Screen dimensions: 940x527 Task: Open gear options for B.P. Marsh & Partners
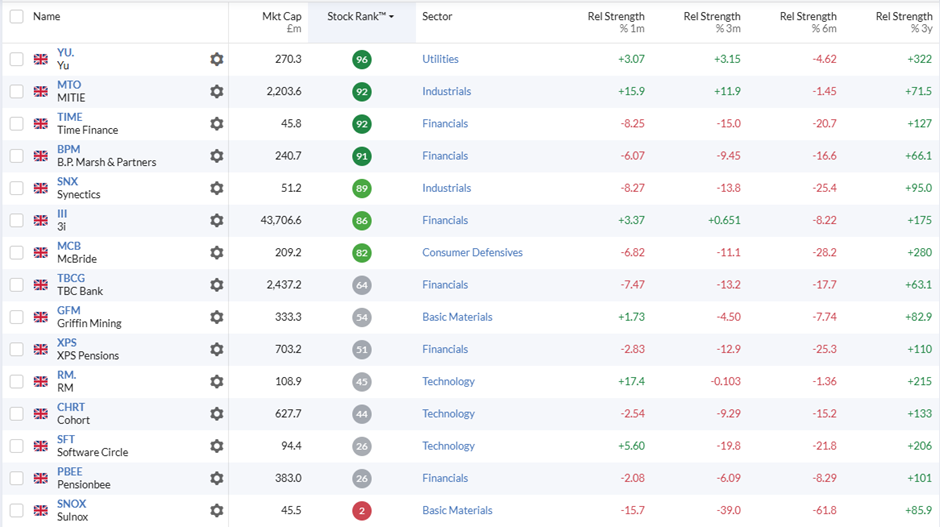(x=216, y=156)
